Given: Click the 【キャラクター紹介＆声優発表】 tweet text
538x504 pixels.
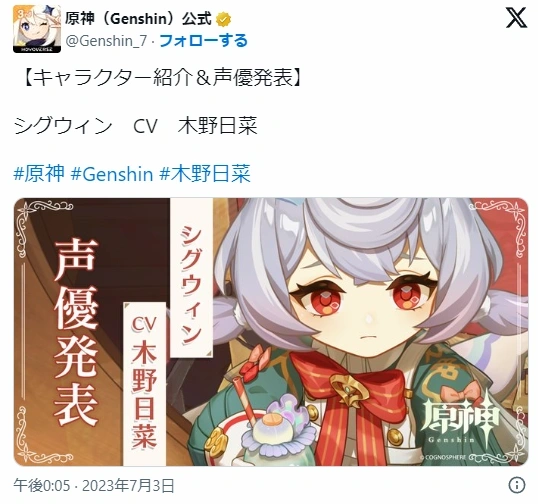Looking at the screenshot, I should 162,78.
